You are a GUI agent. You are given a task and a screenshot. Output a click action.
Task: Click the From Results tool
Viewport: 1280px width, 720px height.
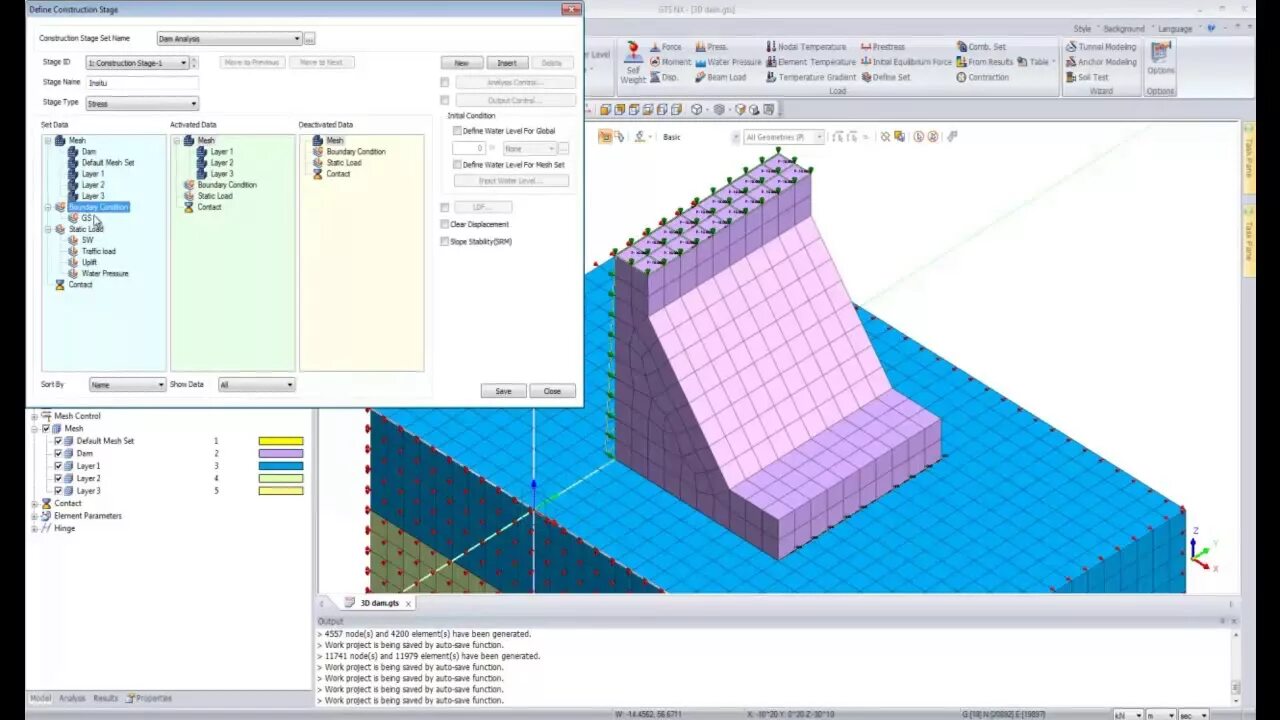(x=985, y=62)
